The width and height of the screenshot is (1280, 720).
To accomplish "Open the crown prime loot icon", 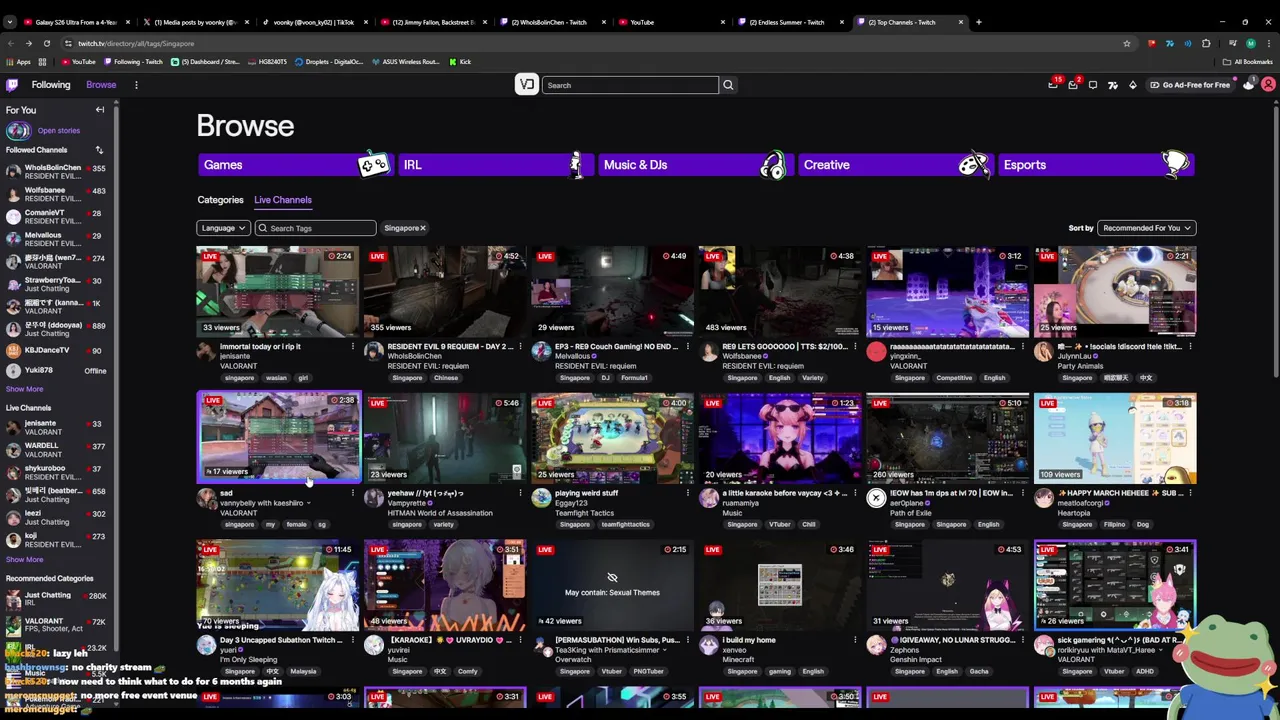I will click(1248, 85).
